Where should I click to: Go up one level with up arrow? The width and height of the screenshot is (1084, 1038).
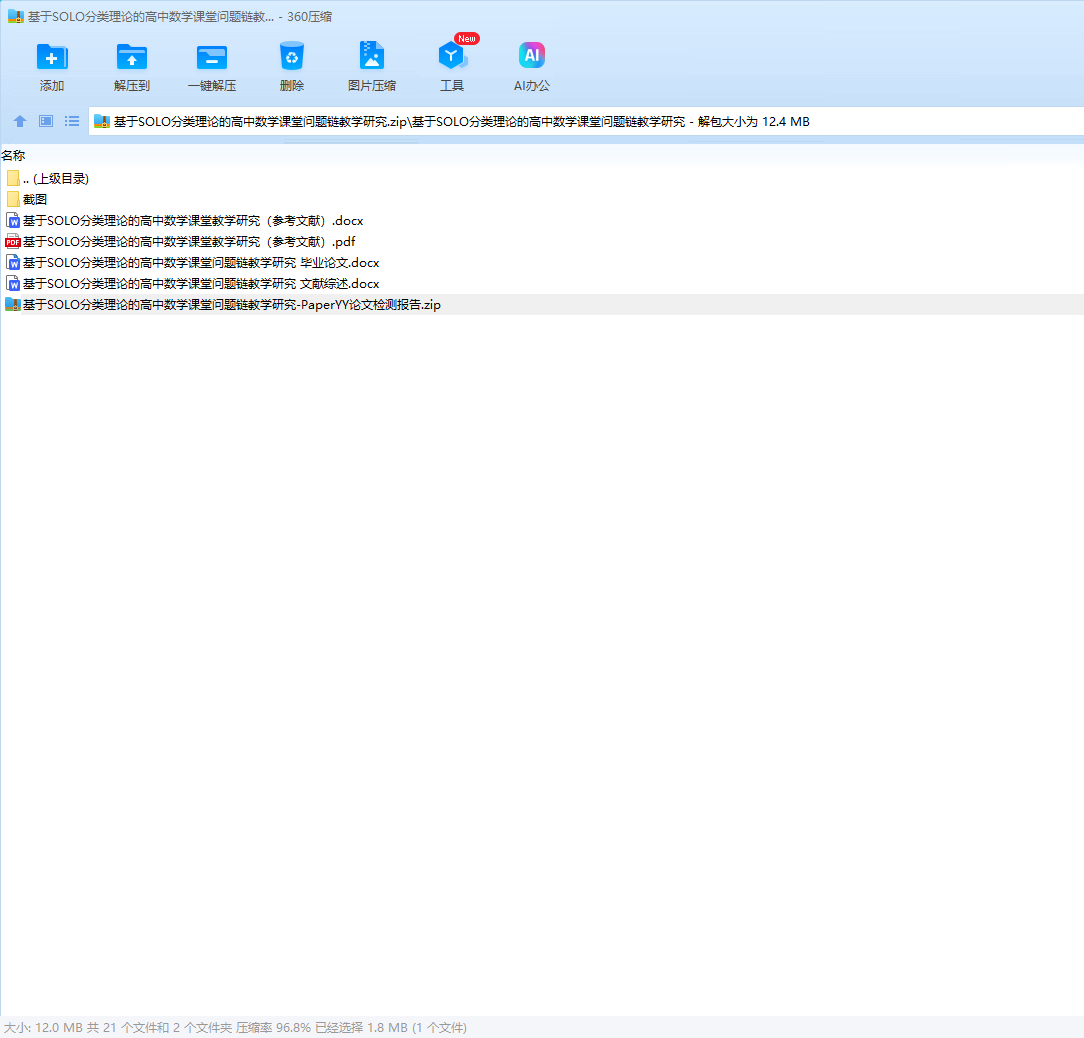click(x=20, y=122)
